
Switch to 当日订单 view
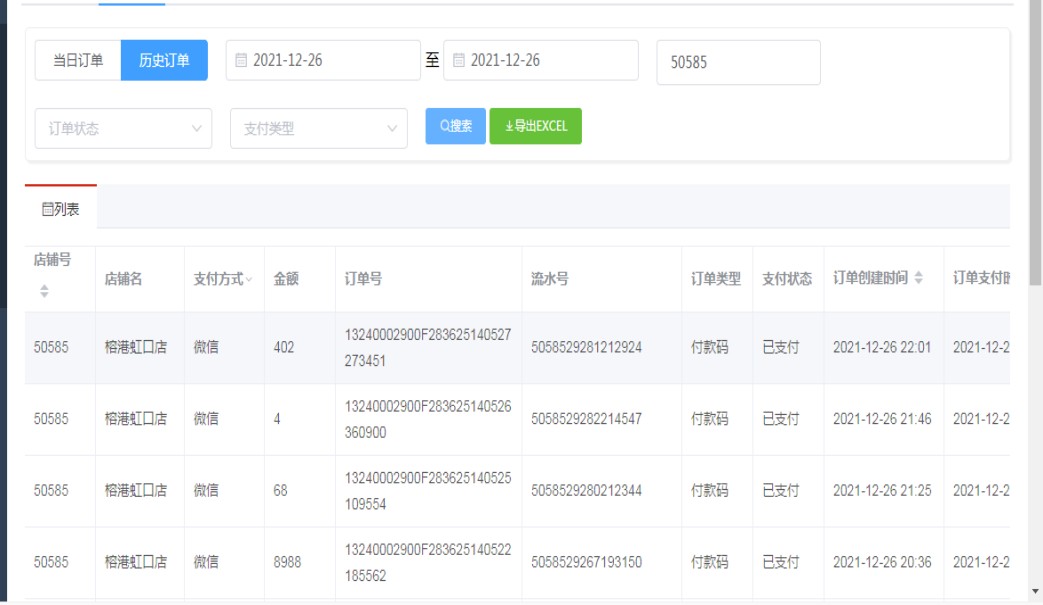coord(78,61)
